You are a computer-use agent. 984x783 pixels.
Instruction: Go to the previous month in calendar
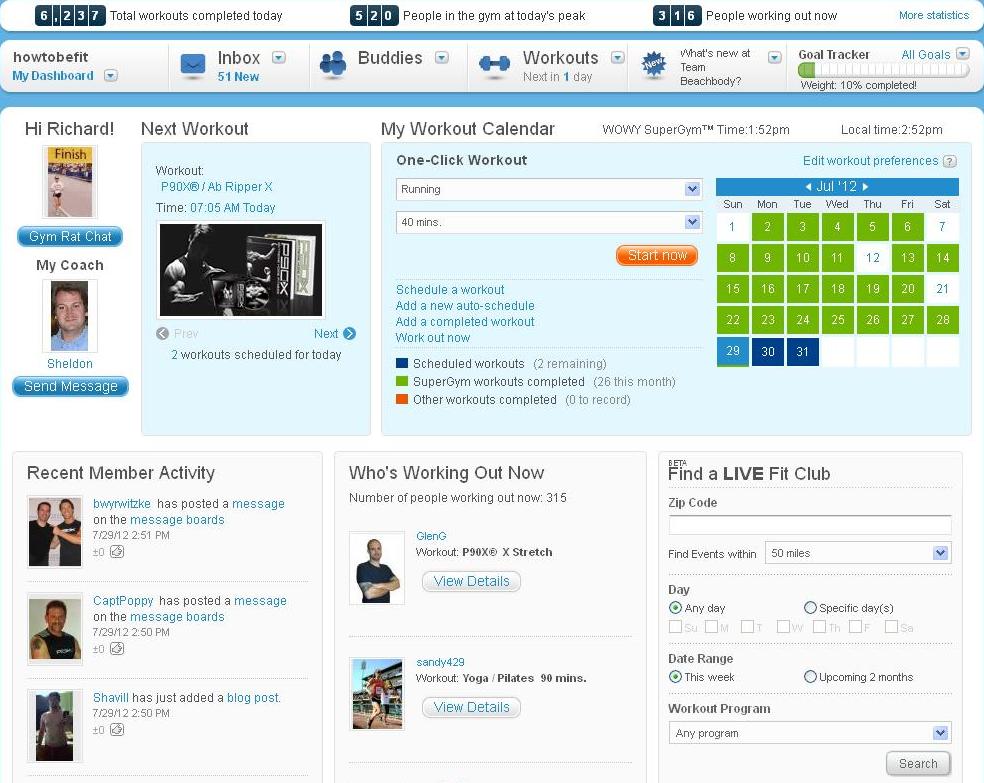809,187
